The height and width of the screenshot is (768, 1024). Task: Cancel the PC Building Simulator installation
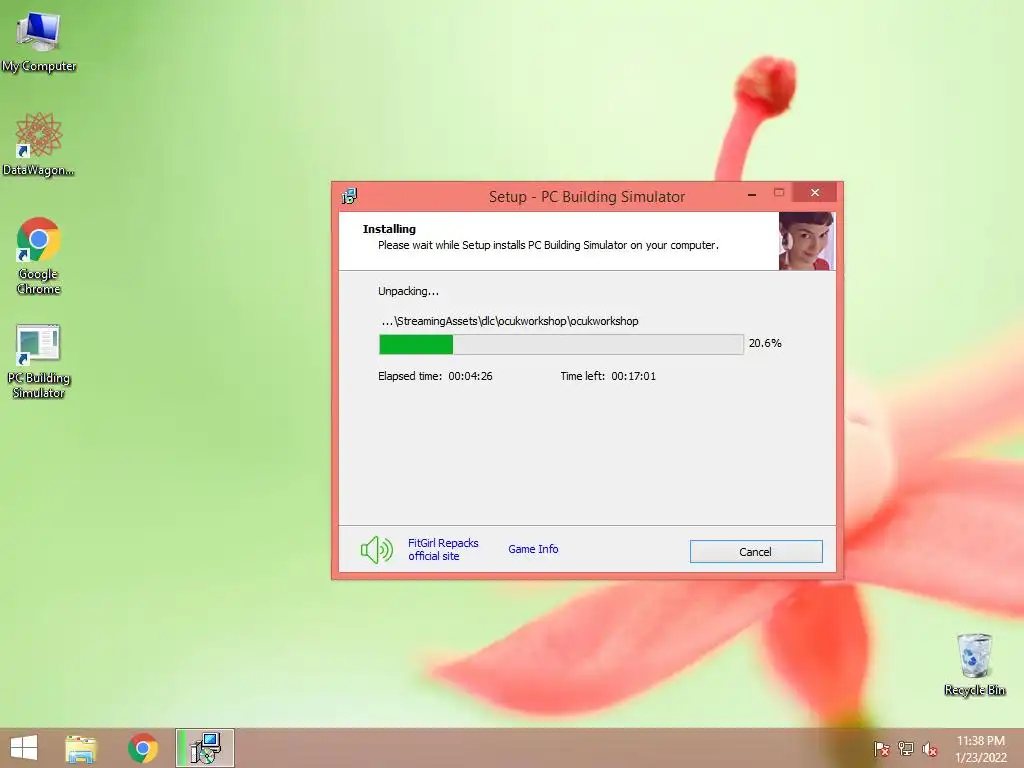(756, 552)
